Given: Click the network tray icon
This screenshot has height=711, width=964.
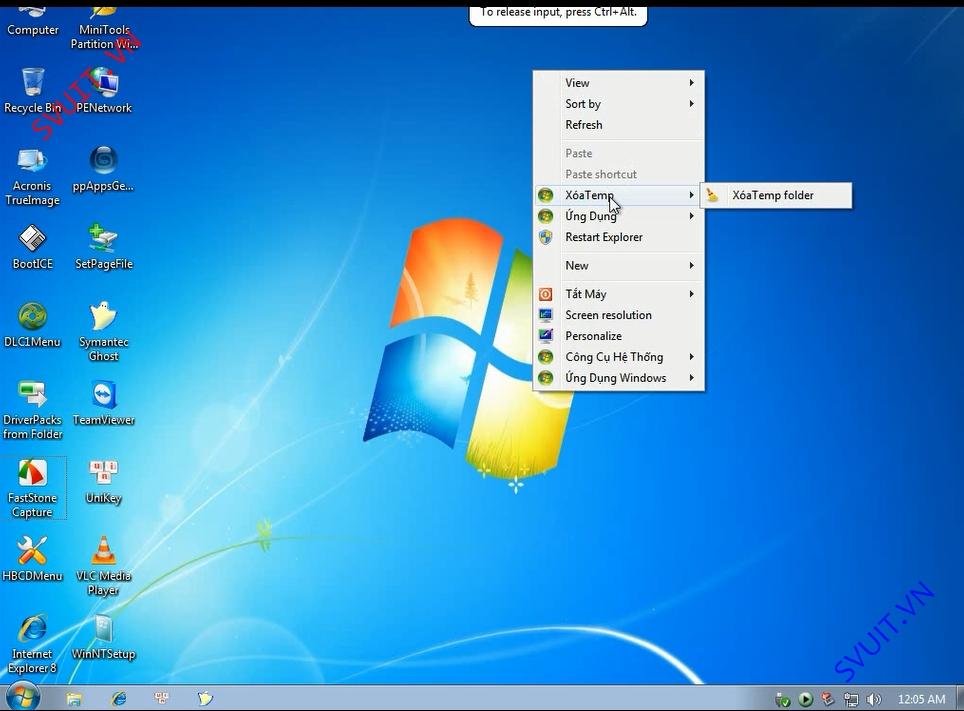Looking at the screenshot, I should point(851,699).
